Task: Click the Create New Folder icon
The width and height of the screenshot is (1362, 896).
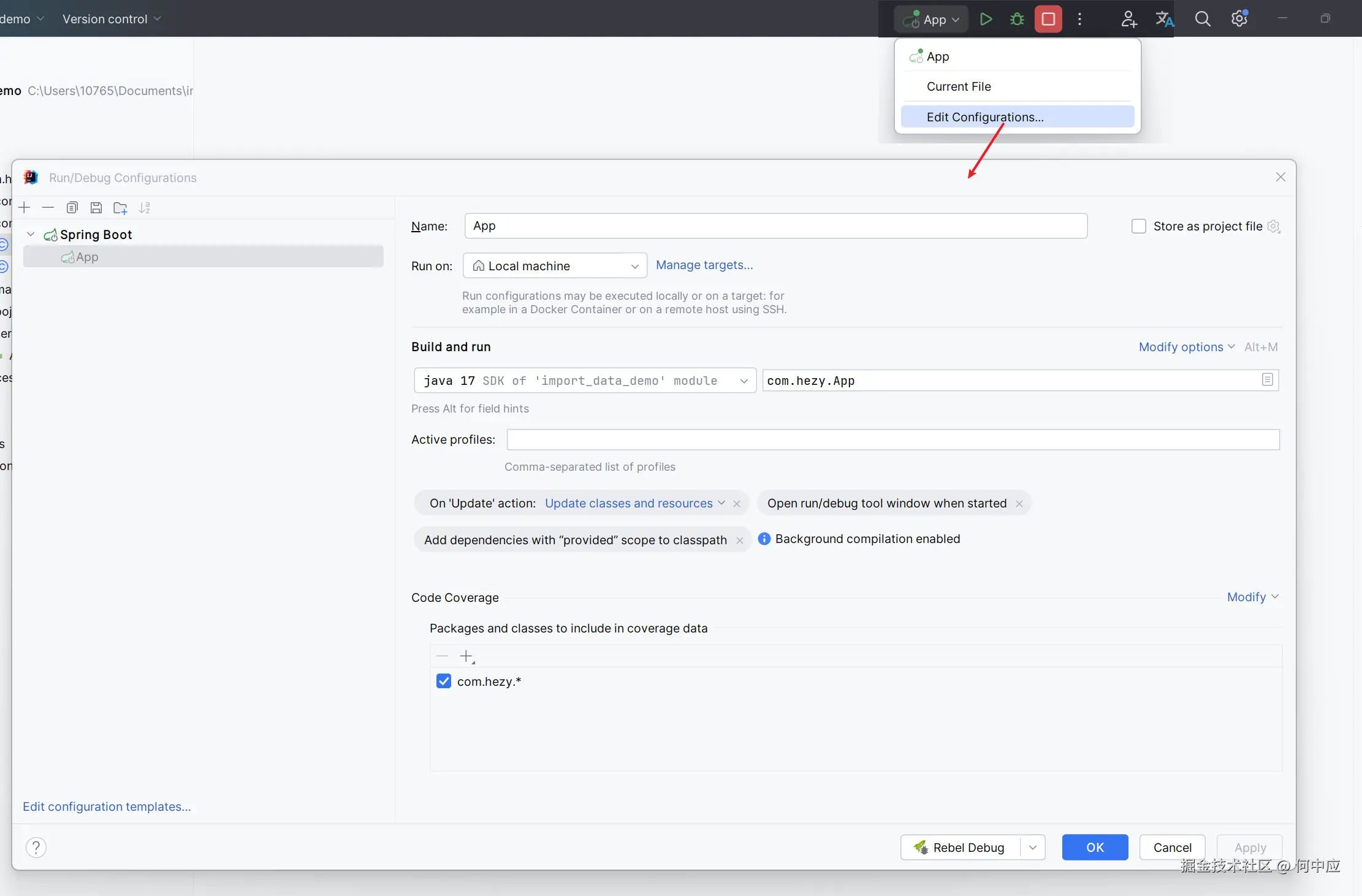Action: coord(120,208)
